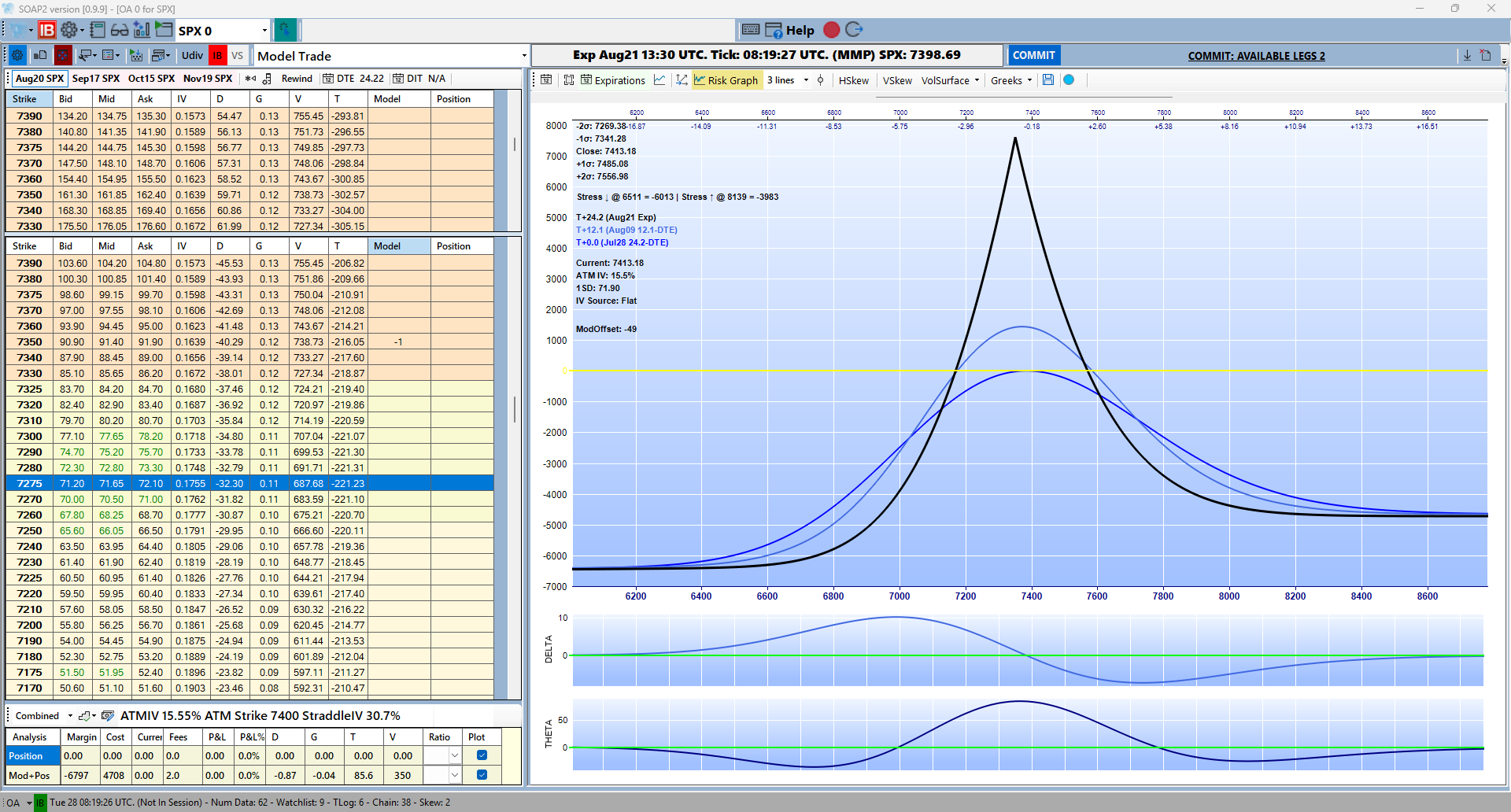Click the teal cursor pointer icon

[x=285, y=30]
